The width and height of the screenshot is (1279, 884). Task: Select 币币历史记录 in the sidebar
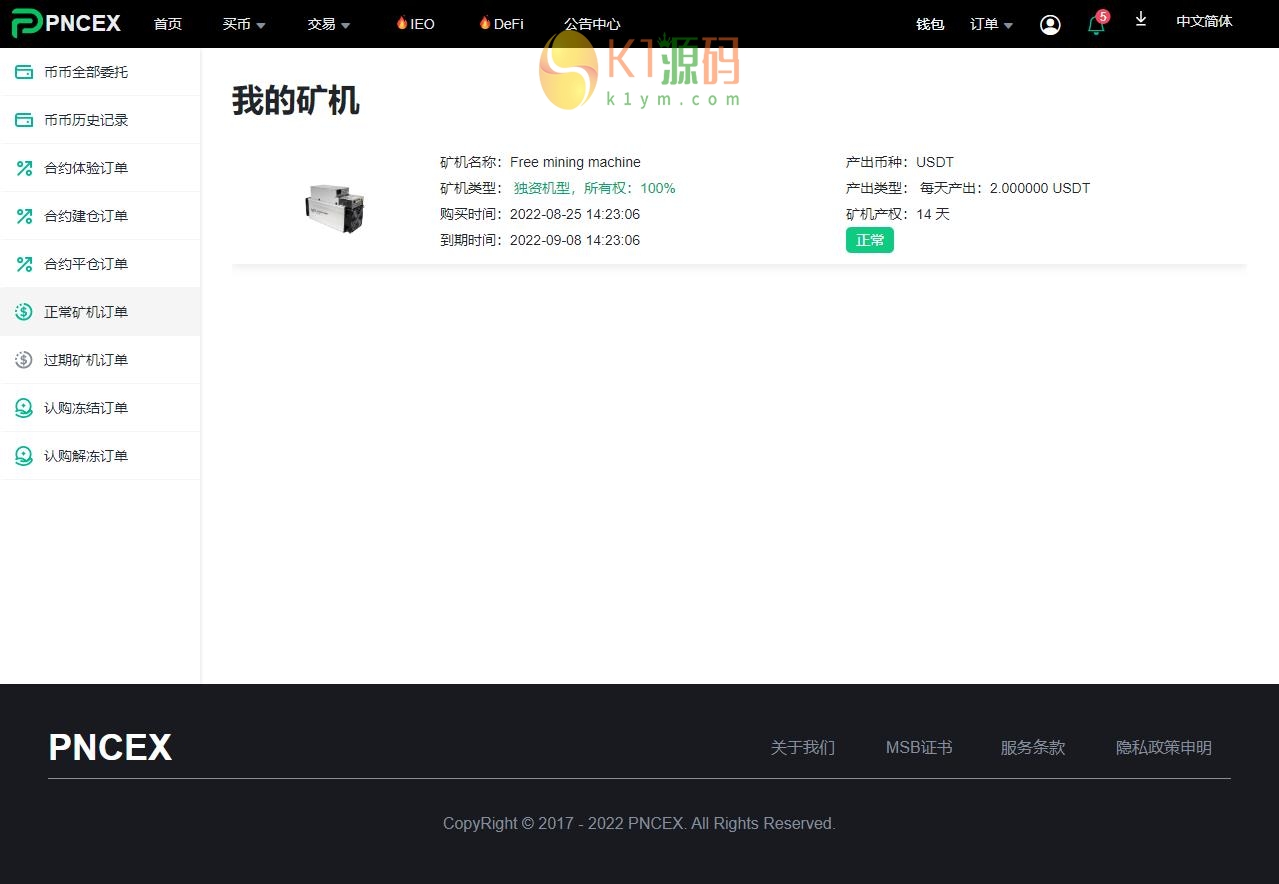pos(100,120)
